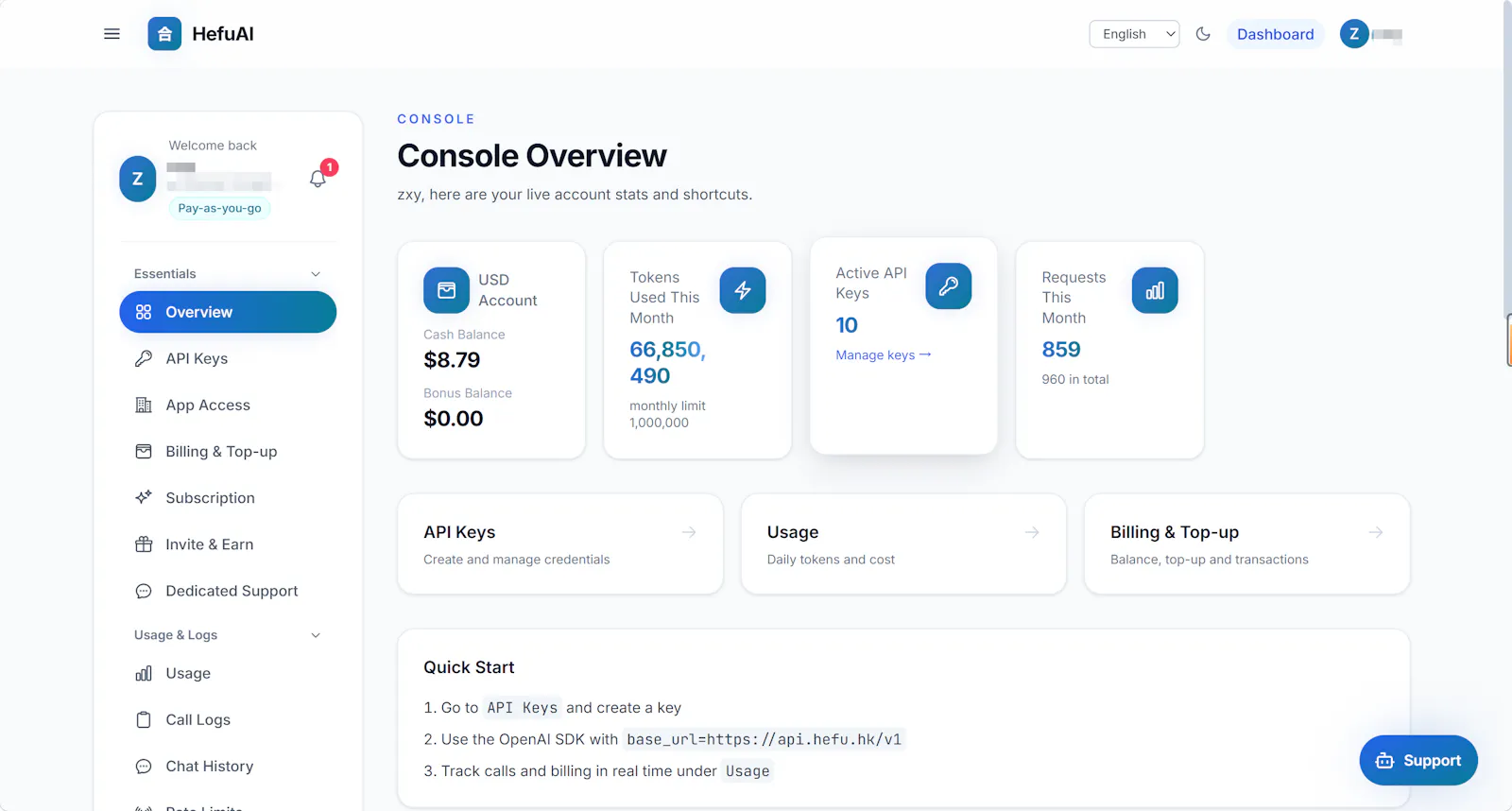Image resolution: width=1512 pixels, height=811 pixels.
Task: Open the API Keys shortcut card
Action: pos(560,544)
